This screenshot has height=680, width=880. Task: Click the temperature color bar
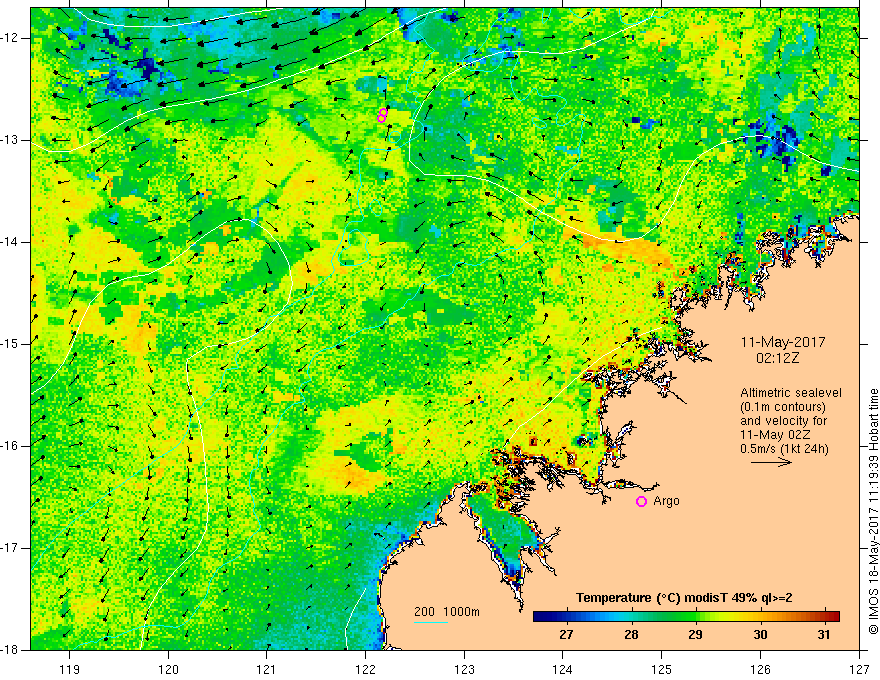pos(686,616)
